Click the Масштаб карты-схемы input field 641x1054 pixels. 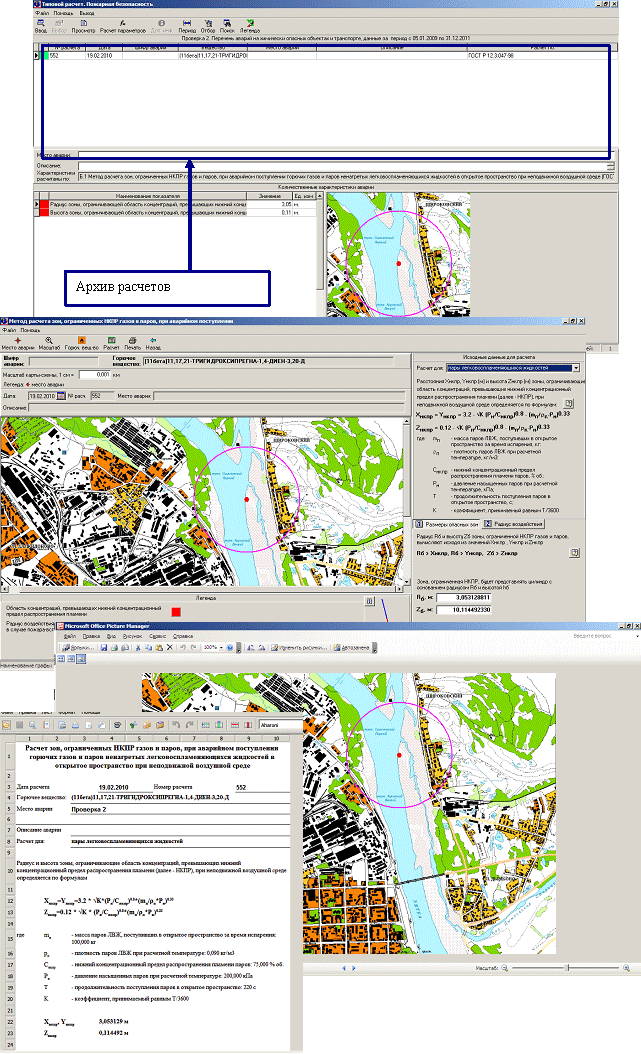point(95,373)
